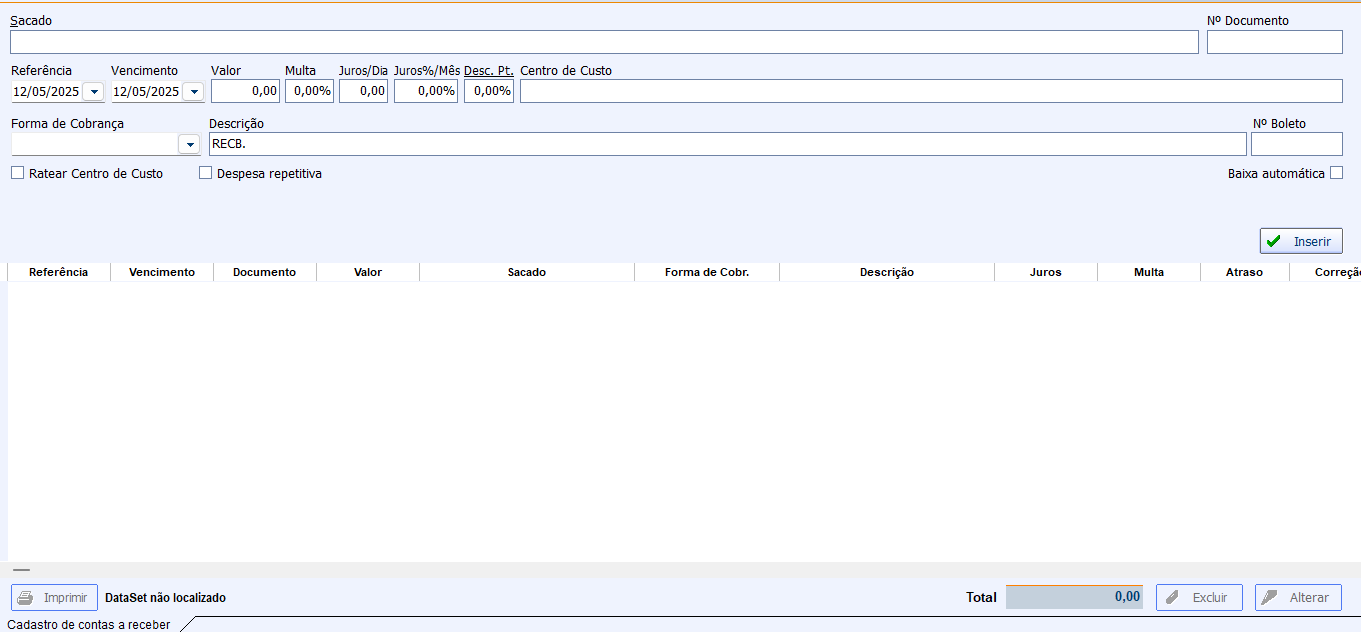Click the Inserir button with green checkmark
Image resolution: width=1361 pixels, height=632 pixels.
(1300, 241)
